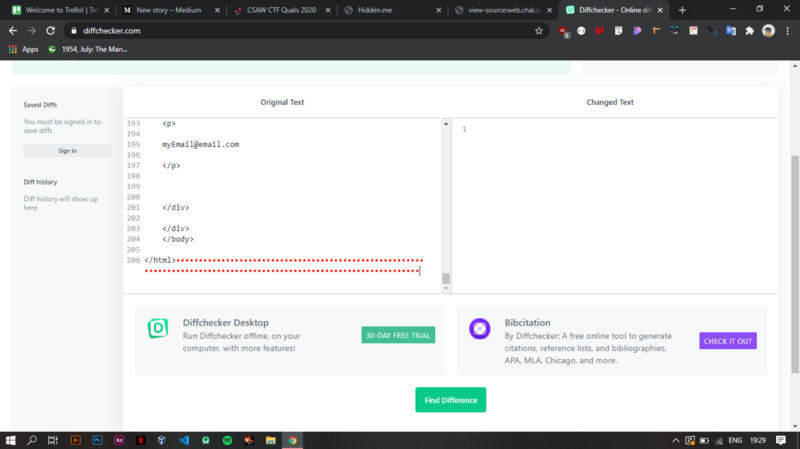
Task: Click the Diffchecker Desktop logo icon
Action: pyautogui.click(x=158, y=328)
